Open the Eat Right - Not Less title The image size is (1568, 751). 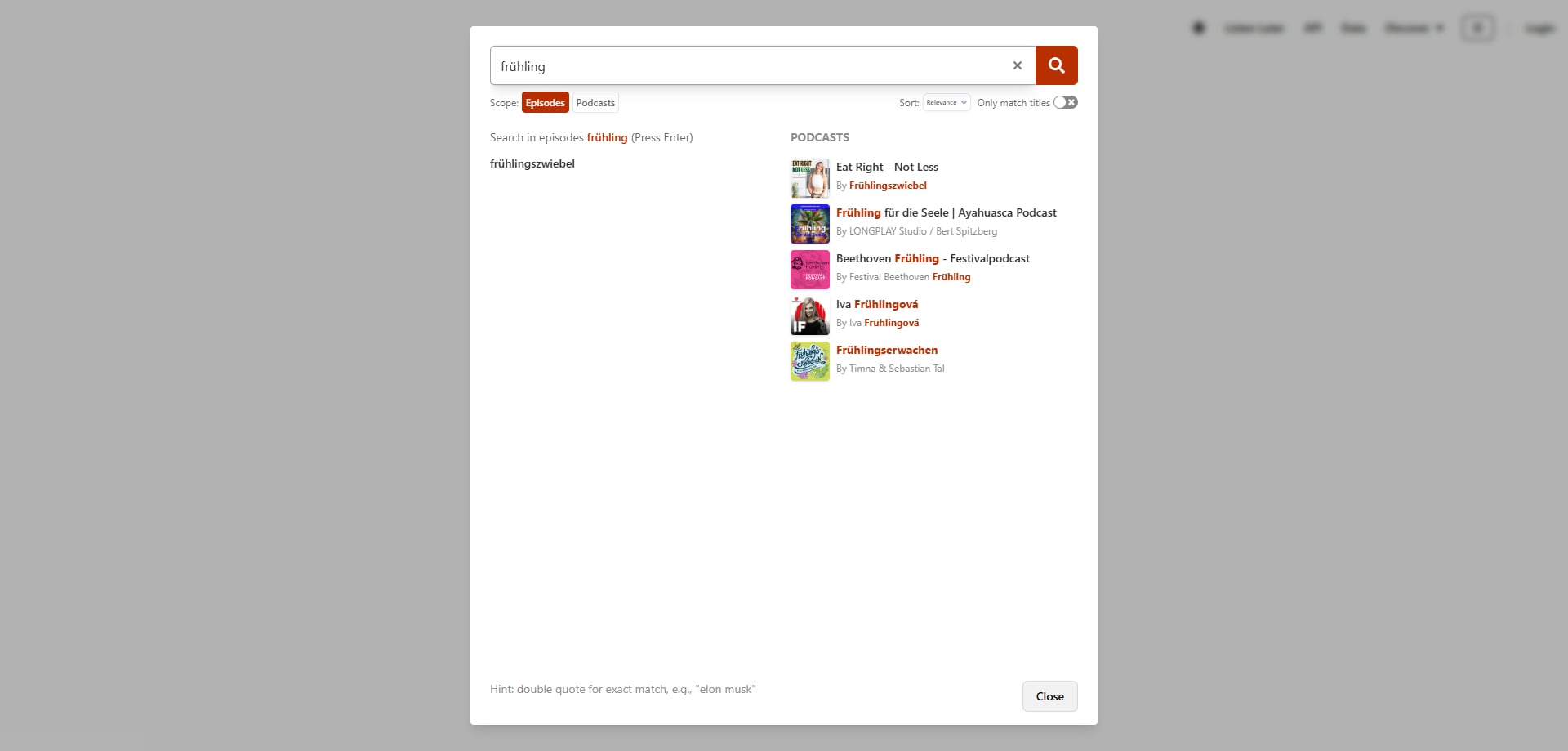coord(887,167)
